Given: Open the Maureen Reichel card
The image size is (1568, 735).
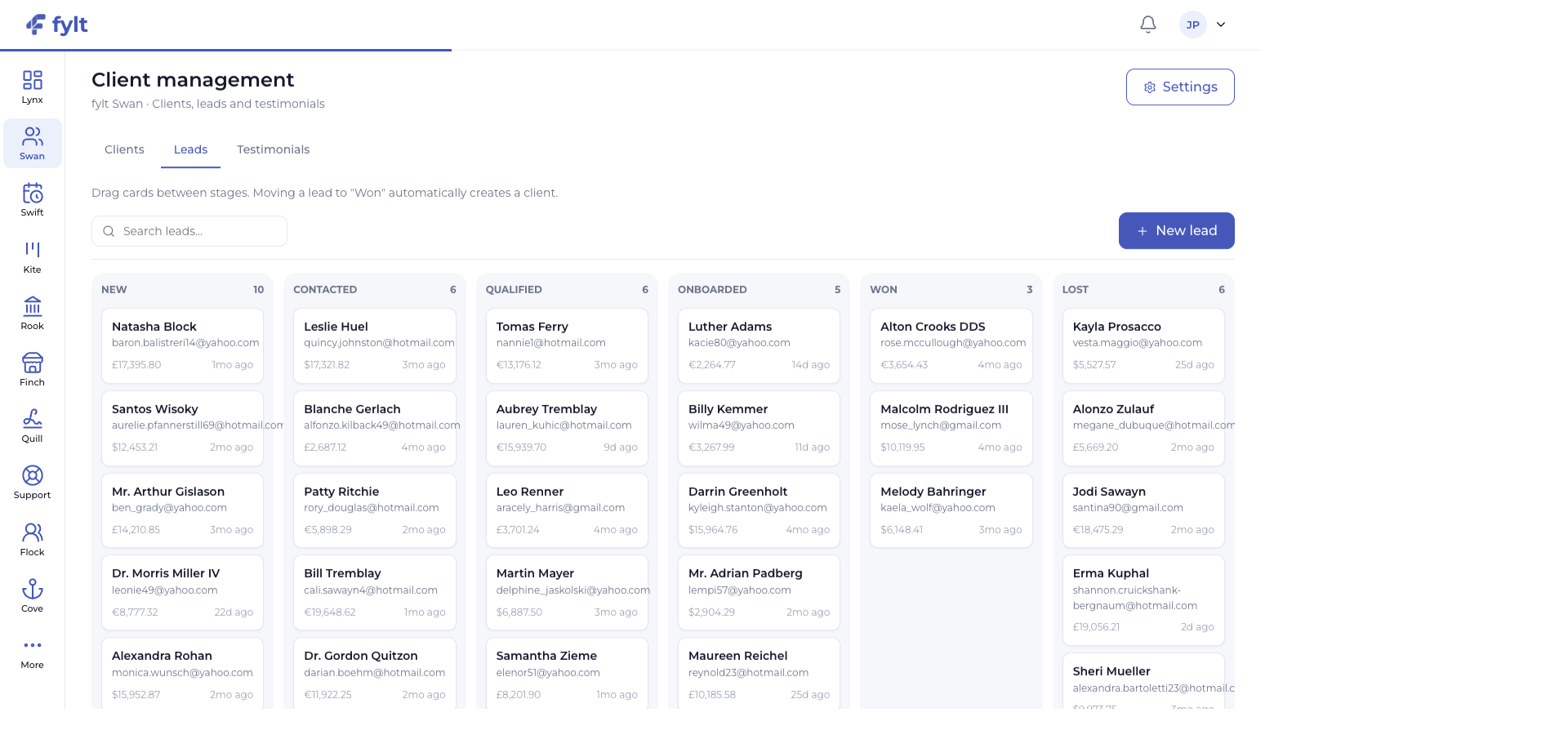Looking at the screenshot, I should pyautogui.click(x=759, y=673).
